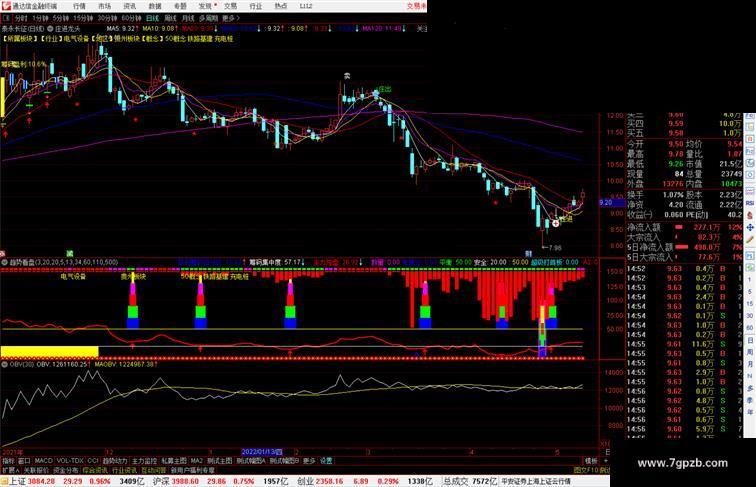The height and width of the screenshot is (487, 756).
Task: Click the 图文F10 button
Action: pos(586,470)
